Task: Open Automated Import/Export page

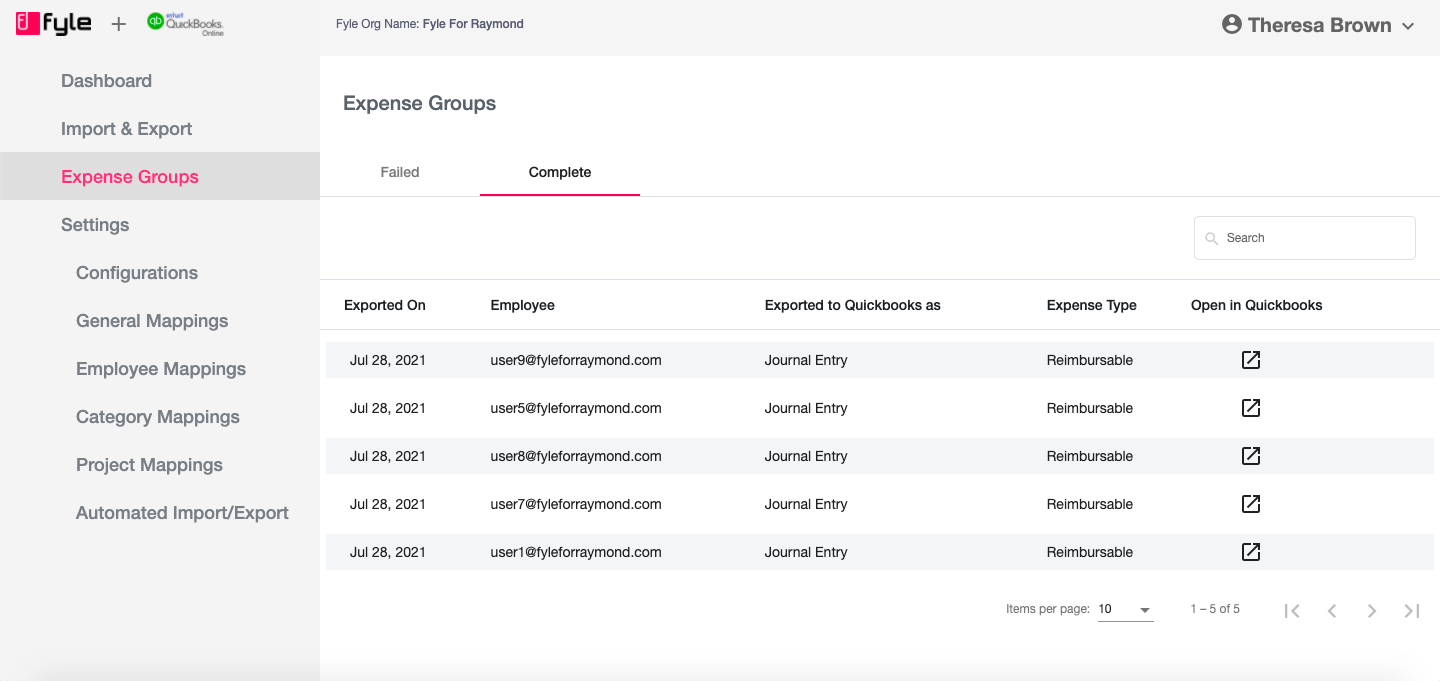Action: [182, 513]
